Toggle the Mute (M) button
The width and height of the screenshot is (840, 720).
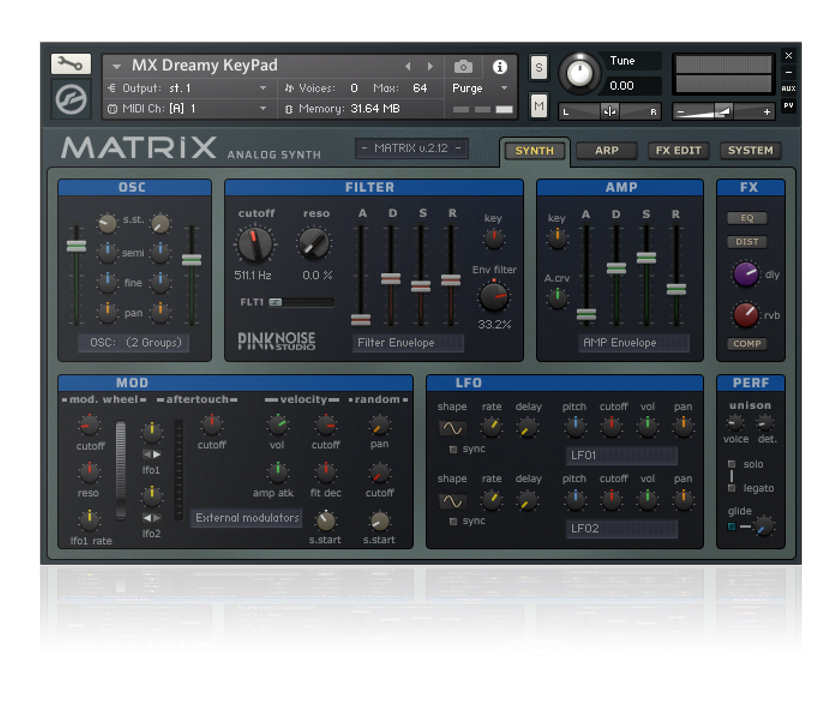[x=539, y=106]
